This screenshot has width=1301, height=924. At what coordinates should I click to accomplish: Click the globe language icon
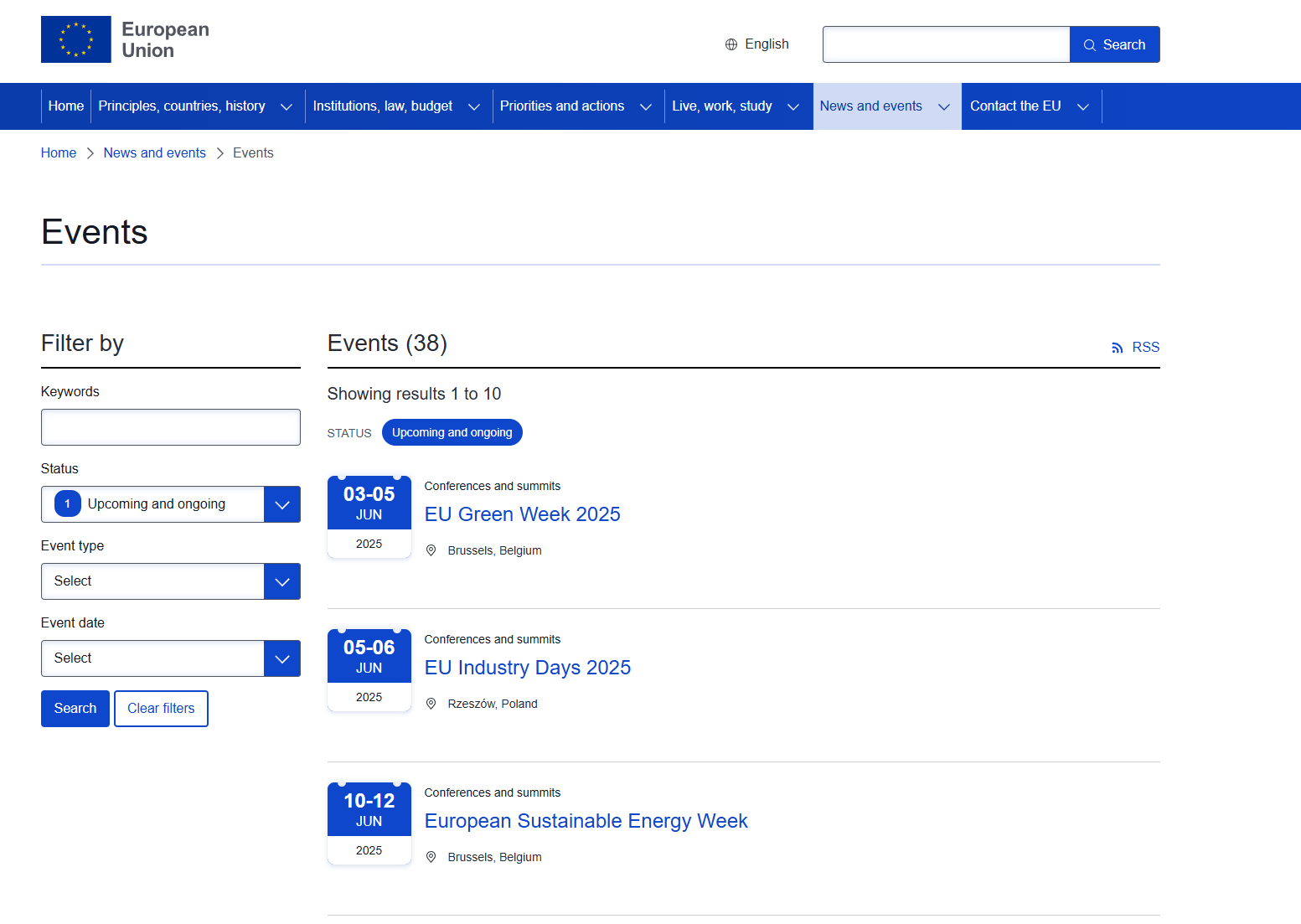(x=731, y=44)
